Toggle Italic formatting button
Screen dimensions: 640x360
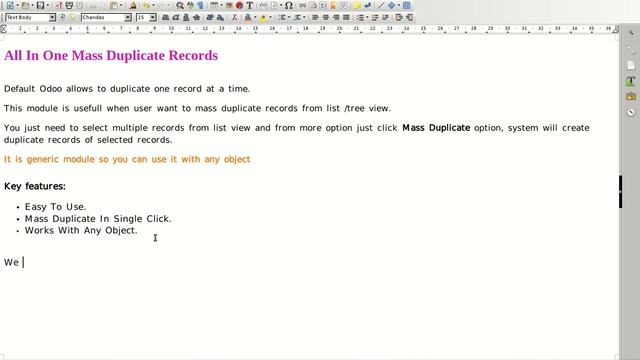[176, 18]
